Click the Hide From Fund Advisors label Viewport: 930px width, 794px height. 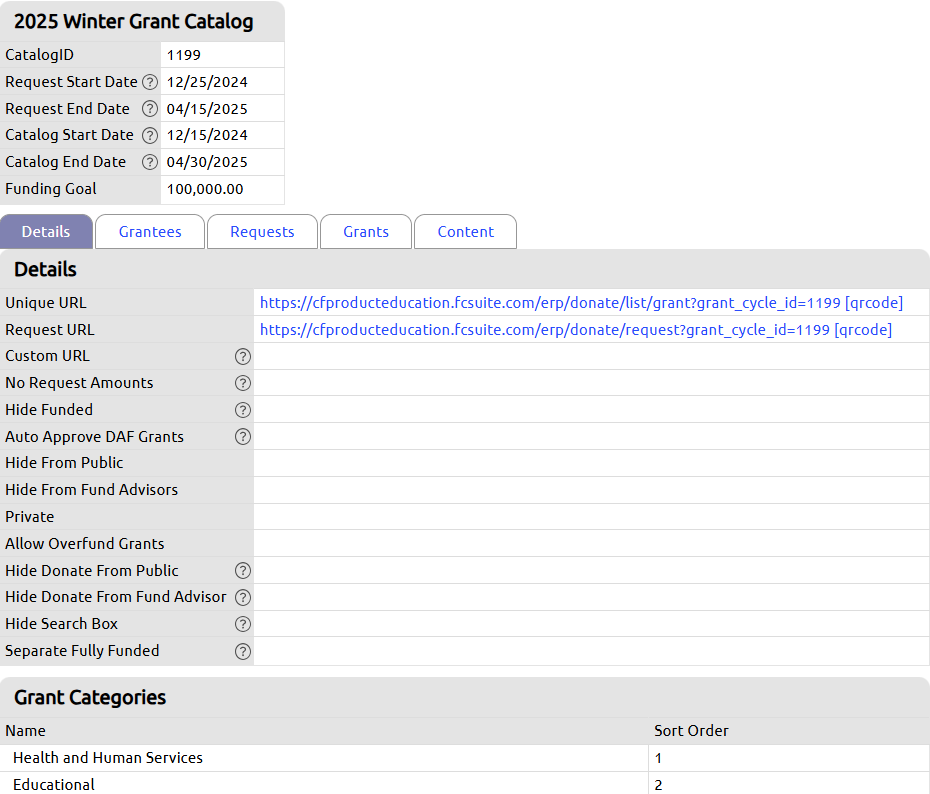point(91,490)
